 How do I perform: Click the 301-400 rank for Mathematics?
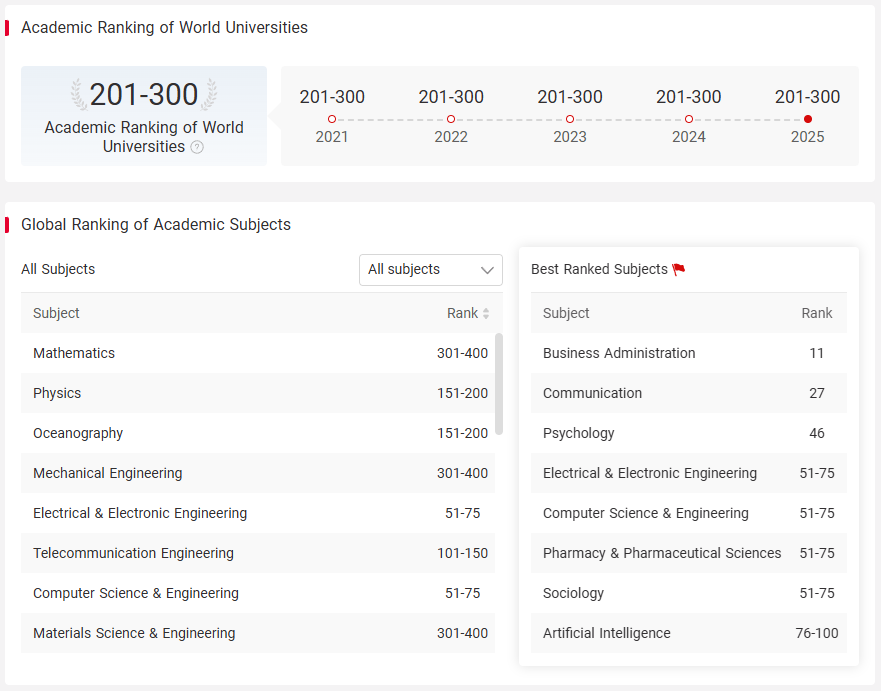pyautogui.click(x=462, y=353)
